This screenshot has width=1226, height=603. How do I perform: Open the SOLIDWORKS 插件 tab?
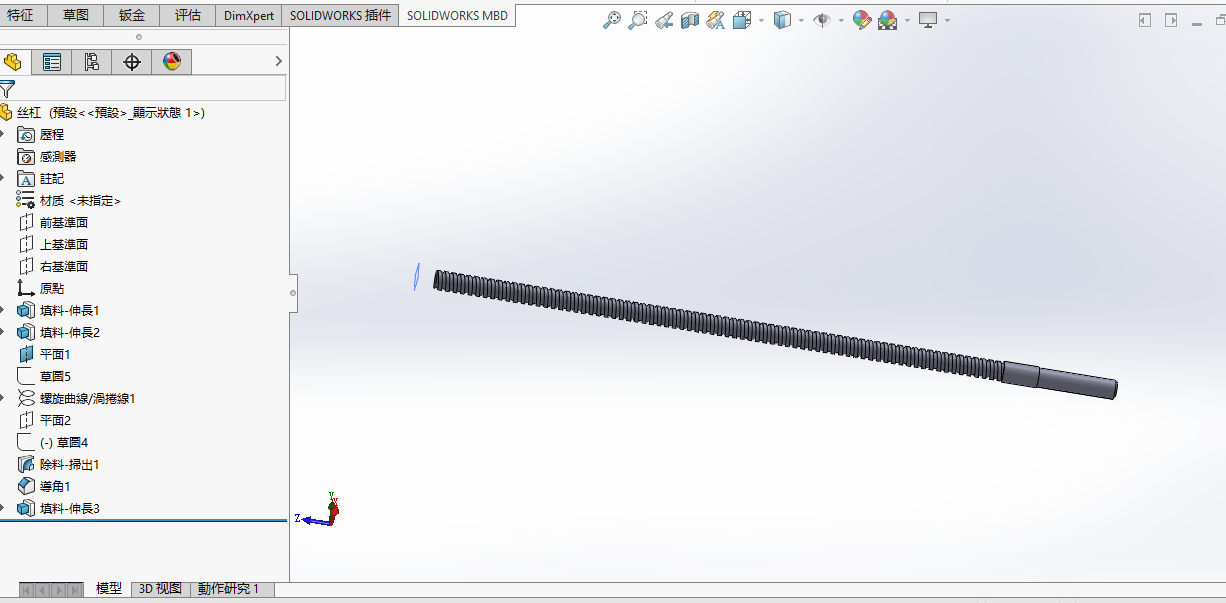click(x=339, y=15)
